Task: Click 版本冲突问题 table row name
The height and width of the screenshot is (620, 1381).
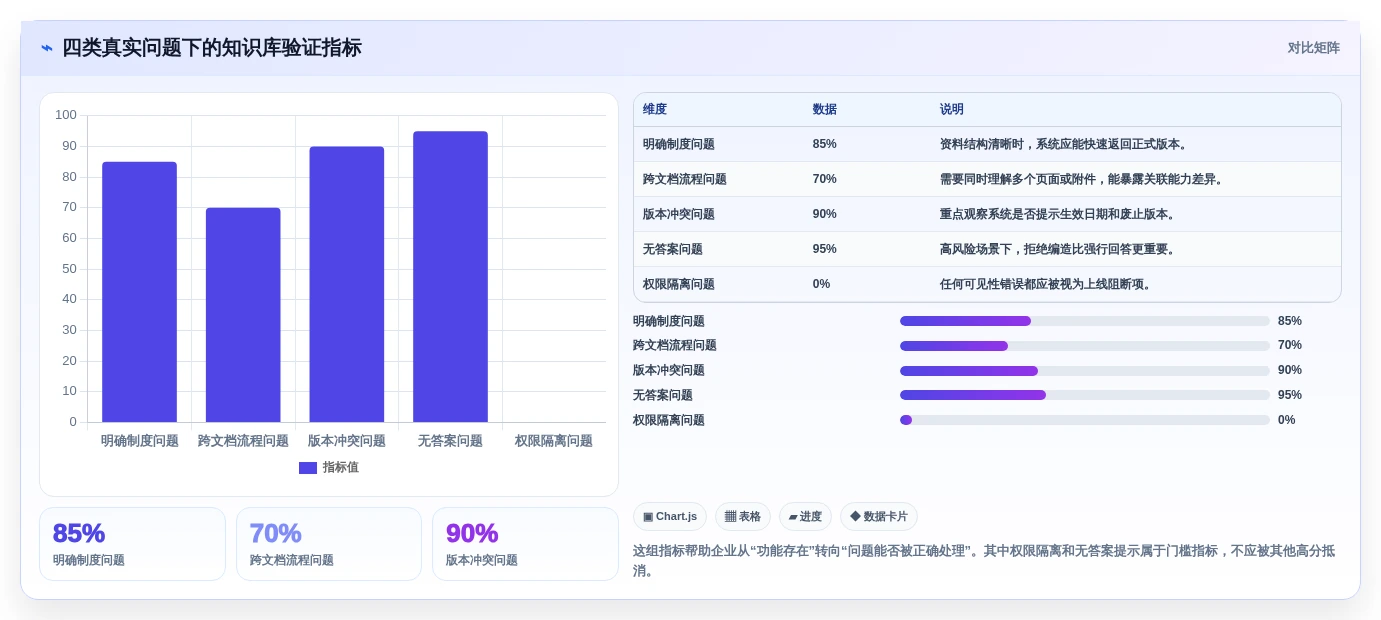Action: (x=679, y=214)
